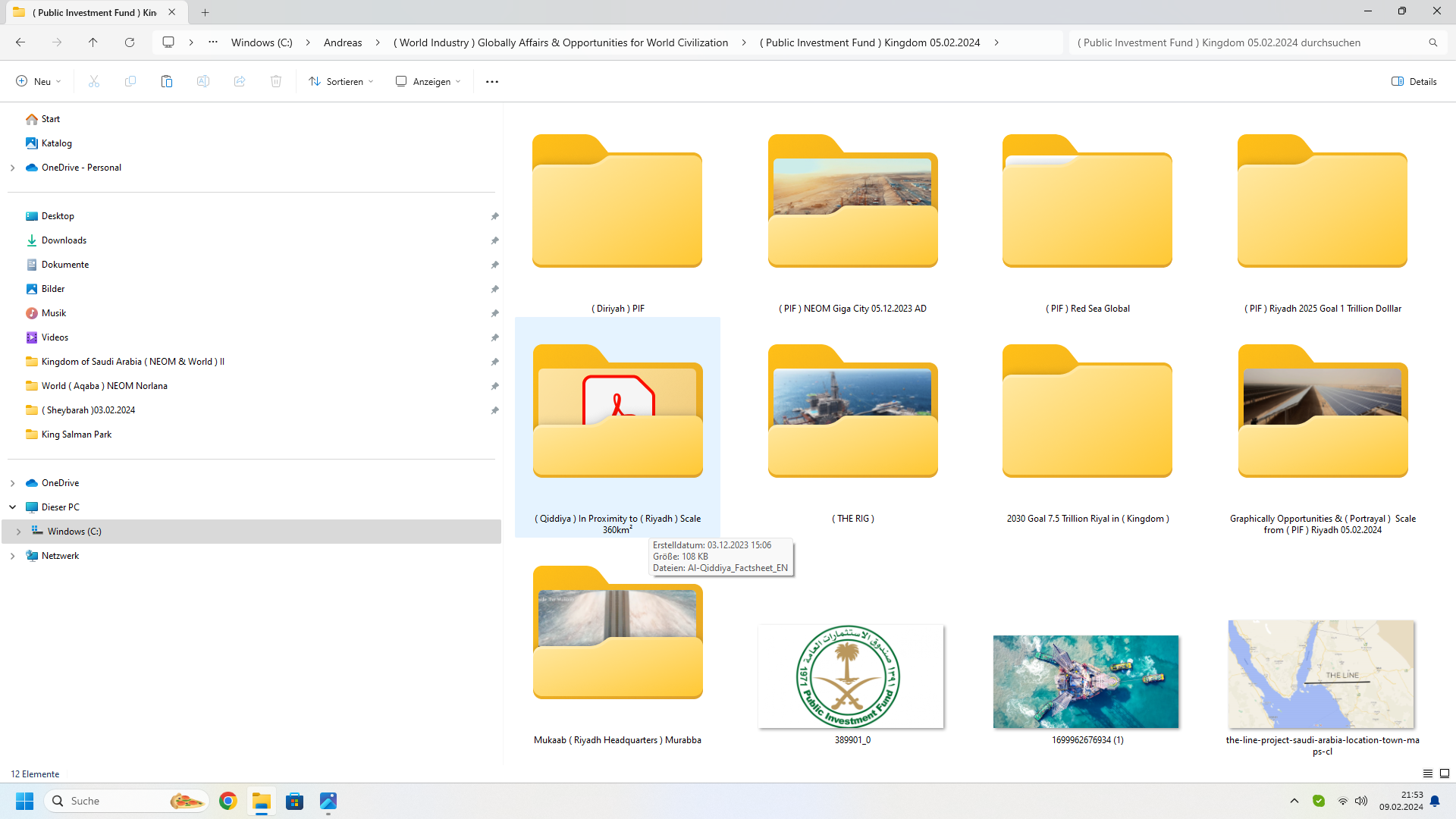Viewport: 1456px width, 819px height.
Task: Click Andreas in the breadcrumb
Action: 343,42
